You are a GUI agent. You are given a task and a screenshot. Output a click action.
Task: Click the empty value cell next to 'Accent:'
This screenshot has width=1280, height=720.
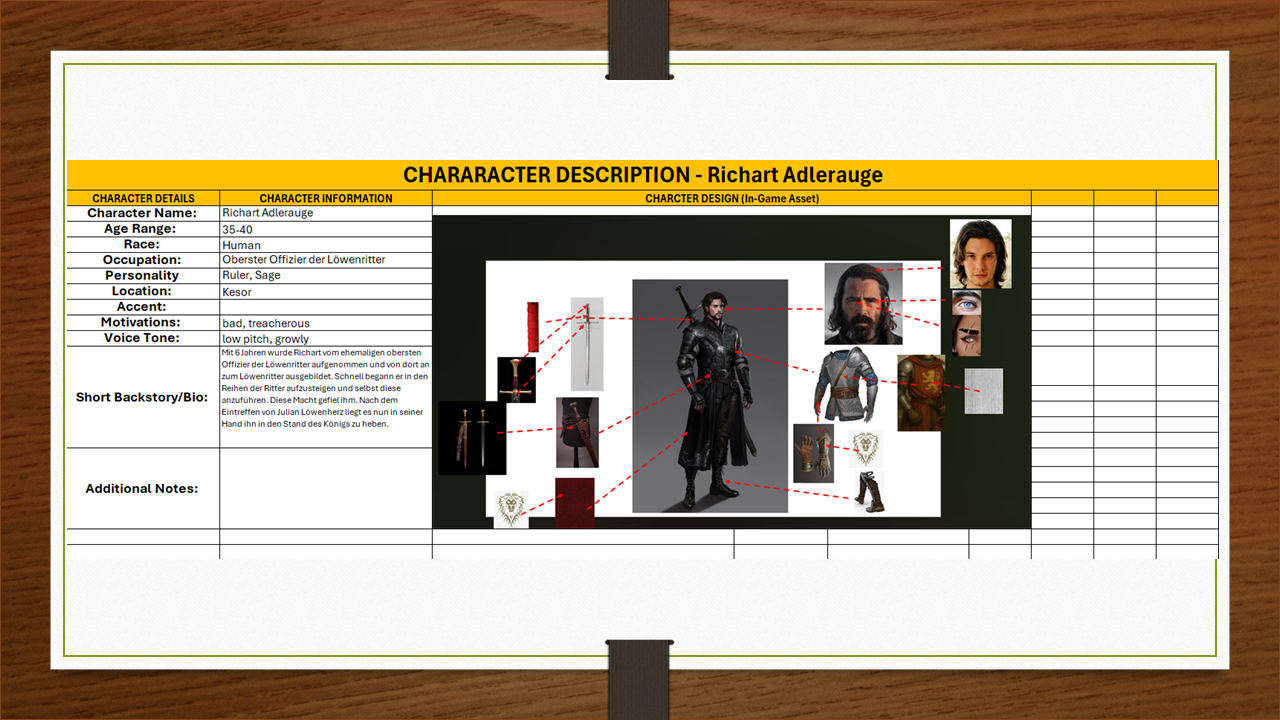pyautogui.click(x=326, y=307)
